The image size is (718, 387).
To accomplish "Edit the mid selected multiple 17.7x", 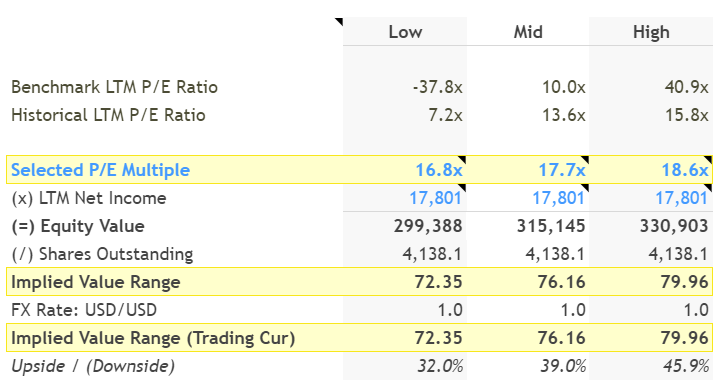I will [x=562, y=170].
